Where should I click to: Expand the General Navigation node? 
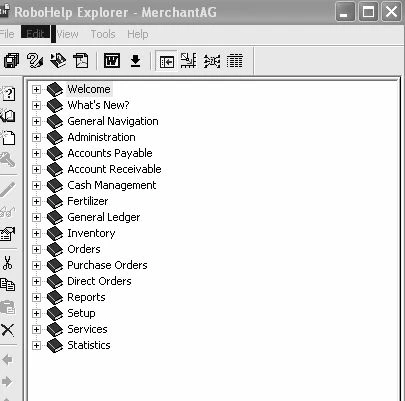(x=36, y=121)
